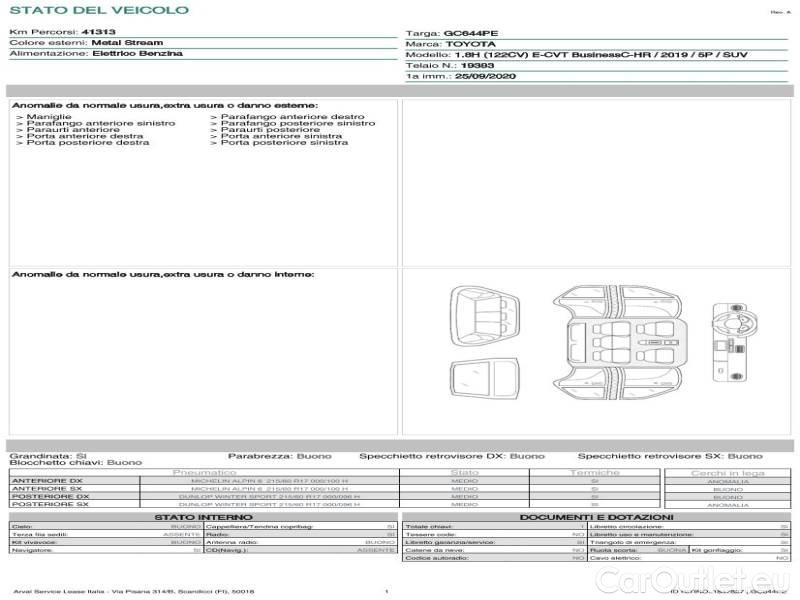Click 'Specchietto retrovisore SX: Buono'
Viewport: 800px width, 600px height.
670,456
